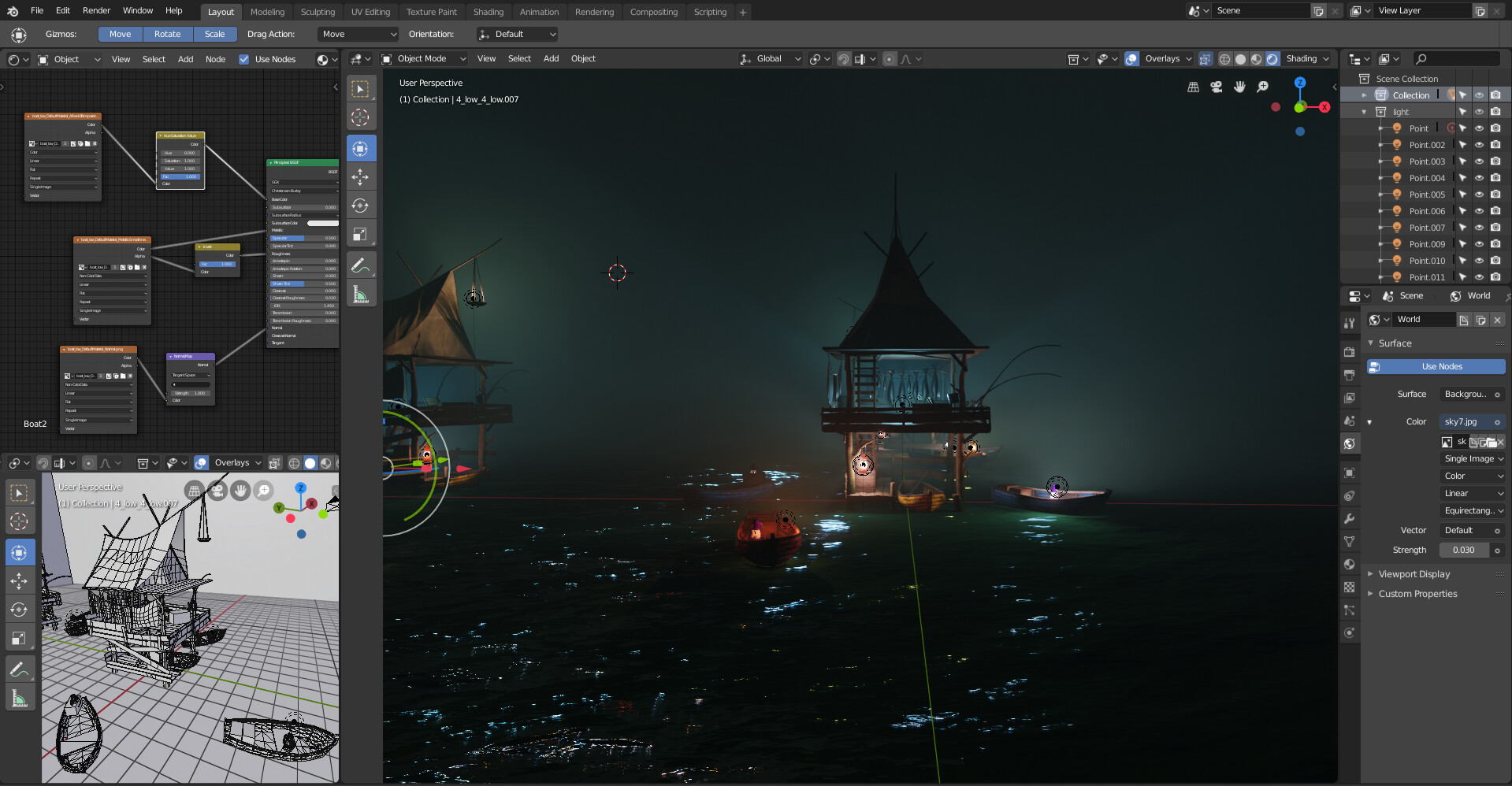
Task: Open the Single Image source dropdown
Action: tap(1473, 458)
